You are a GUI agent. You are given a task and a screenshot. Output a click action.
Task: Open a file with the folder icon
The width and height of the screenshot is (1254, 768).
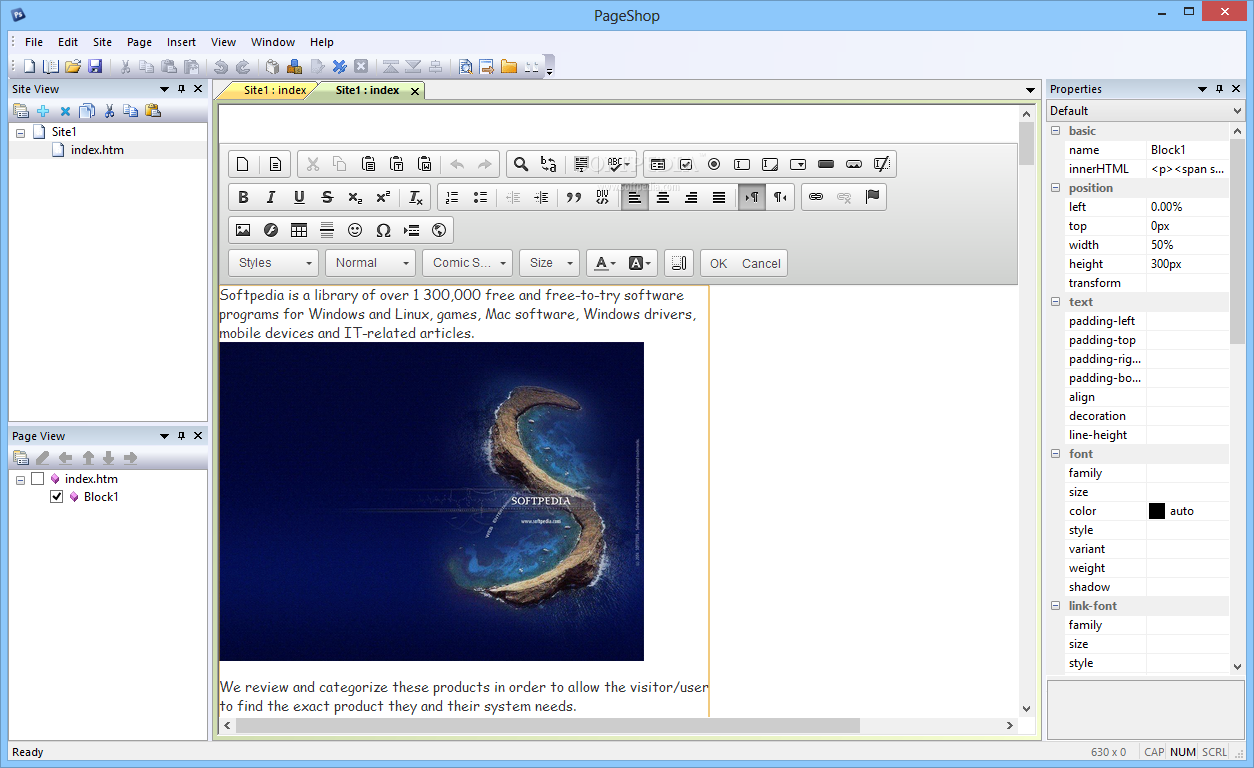click(x=73, y=67)
